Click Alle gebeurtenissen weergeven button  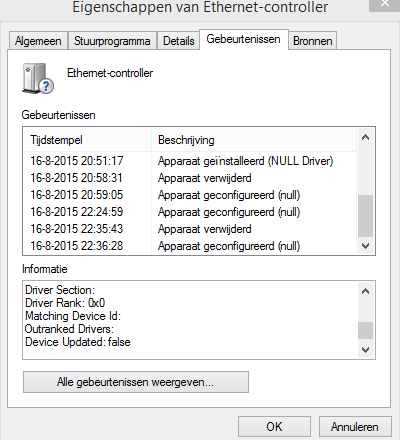click(x=136, y=382)
